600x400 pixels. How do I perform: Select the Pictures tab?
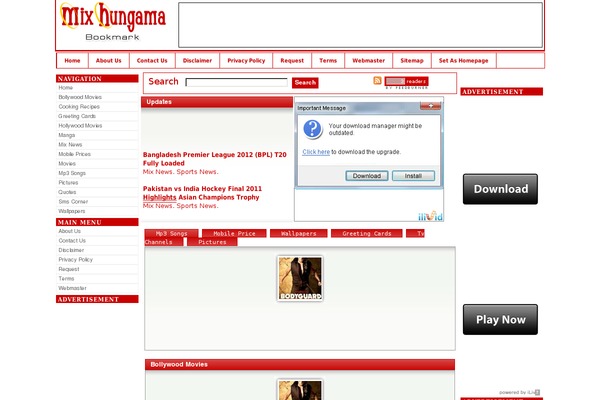[x=212, y=242]
